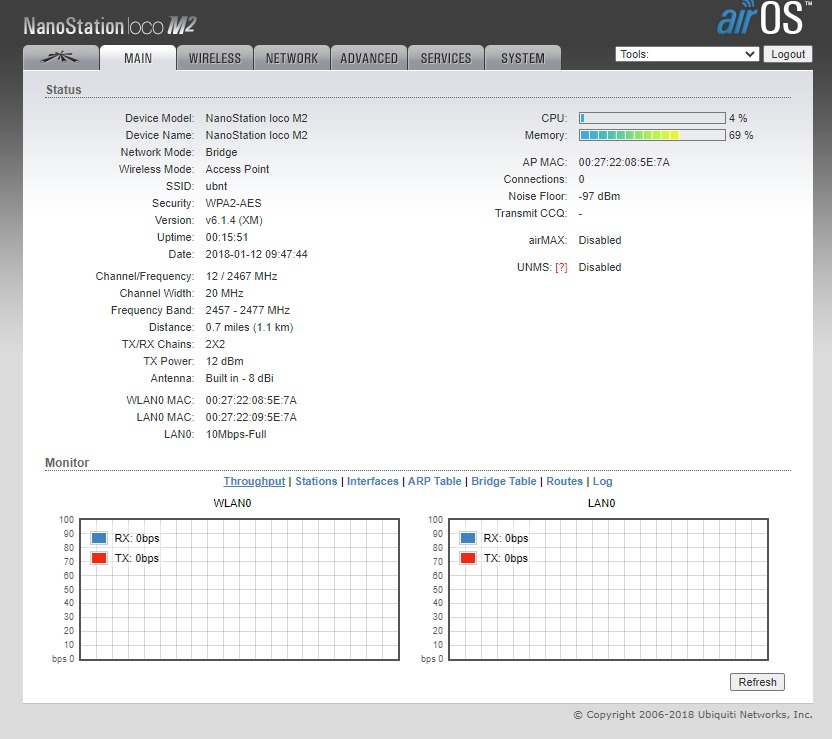
Task: Click the UNMS Disabled value
Action: pos(600,267)
